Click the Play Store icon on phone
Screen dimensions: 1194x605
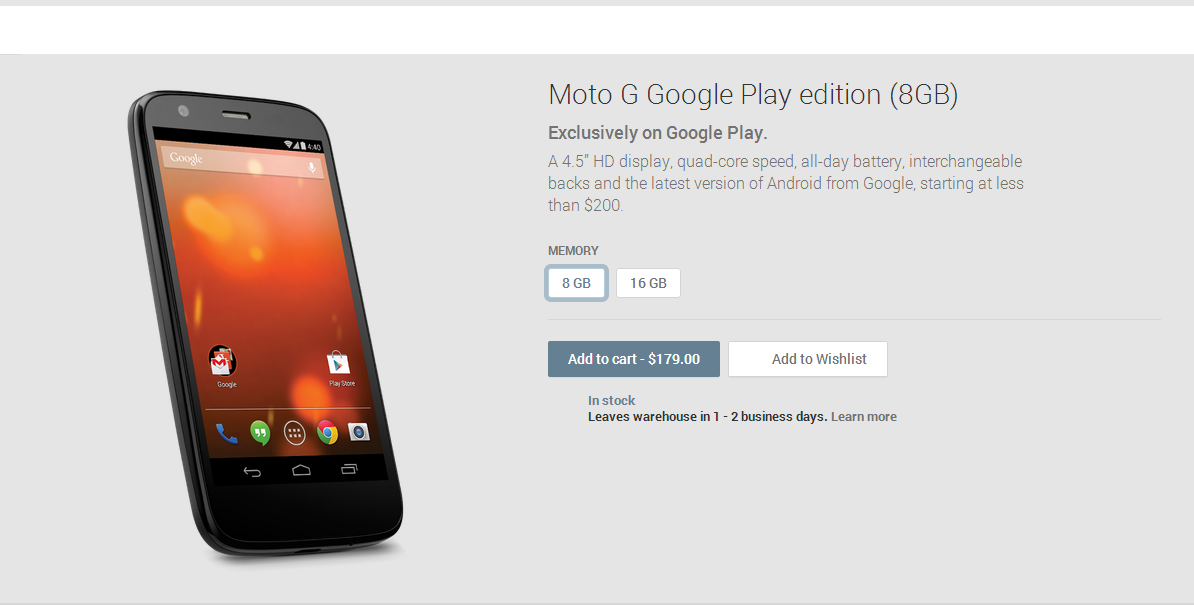[x=339, y=363]
